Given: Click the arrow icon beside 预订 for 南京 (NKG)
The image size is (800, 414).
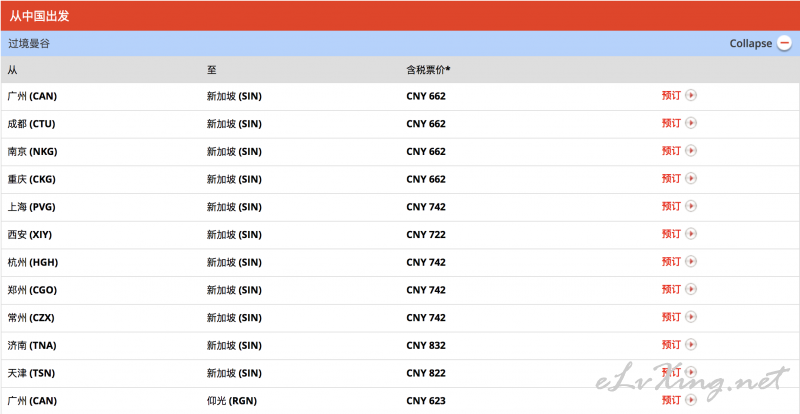Looking at the screenshot, I should [690, 151].
